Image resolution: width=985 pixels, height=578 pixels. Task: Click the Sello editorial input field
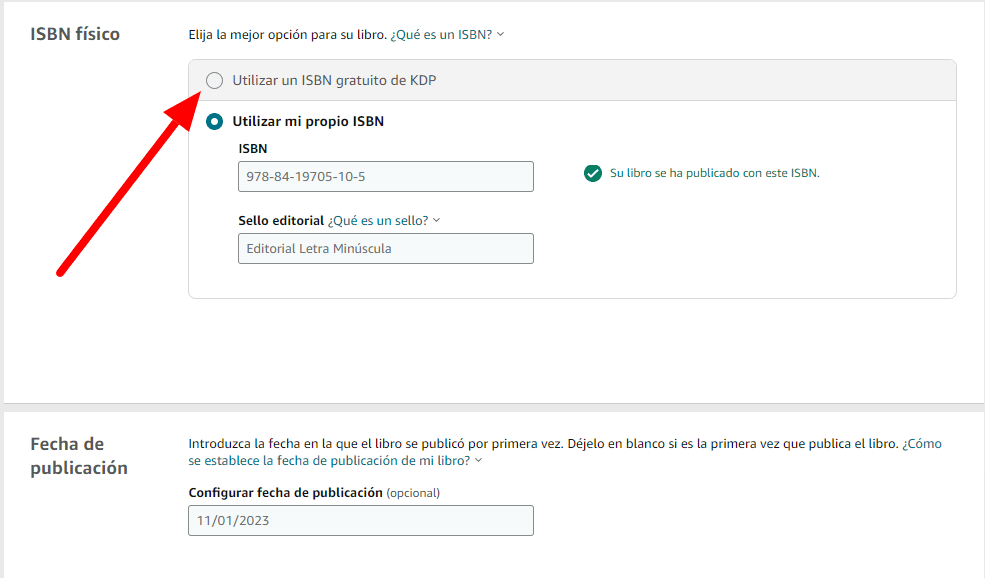tap(386, 249)
